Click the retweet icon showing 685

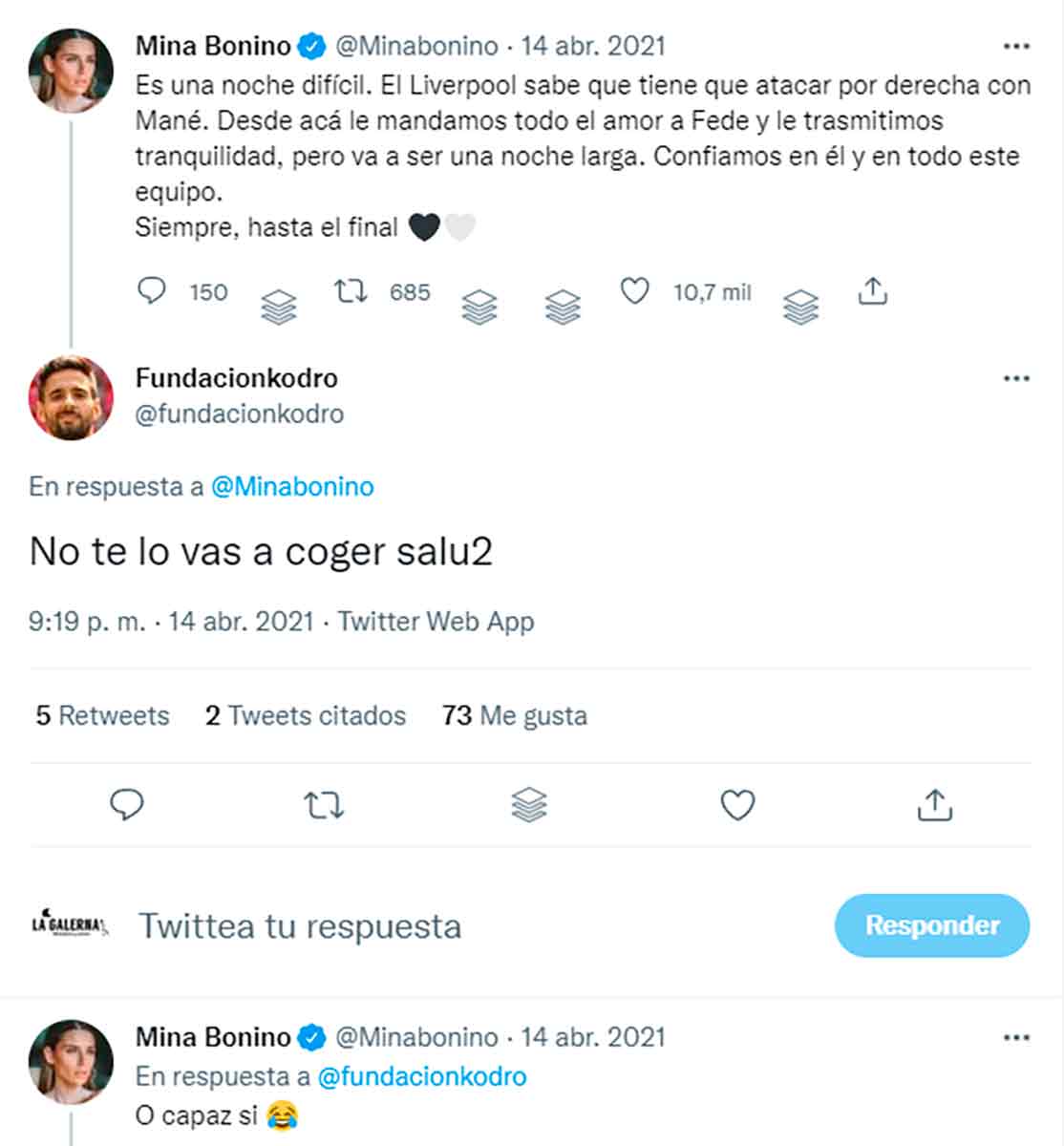point(351,290)
